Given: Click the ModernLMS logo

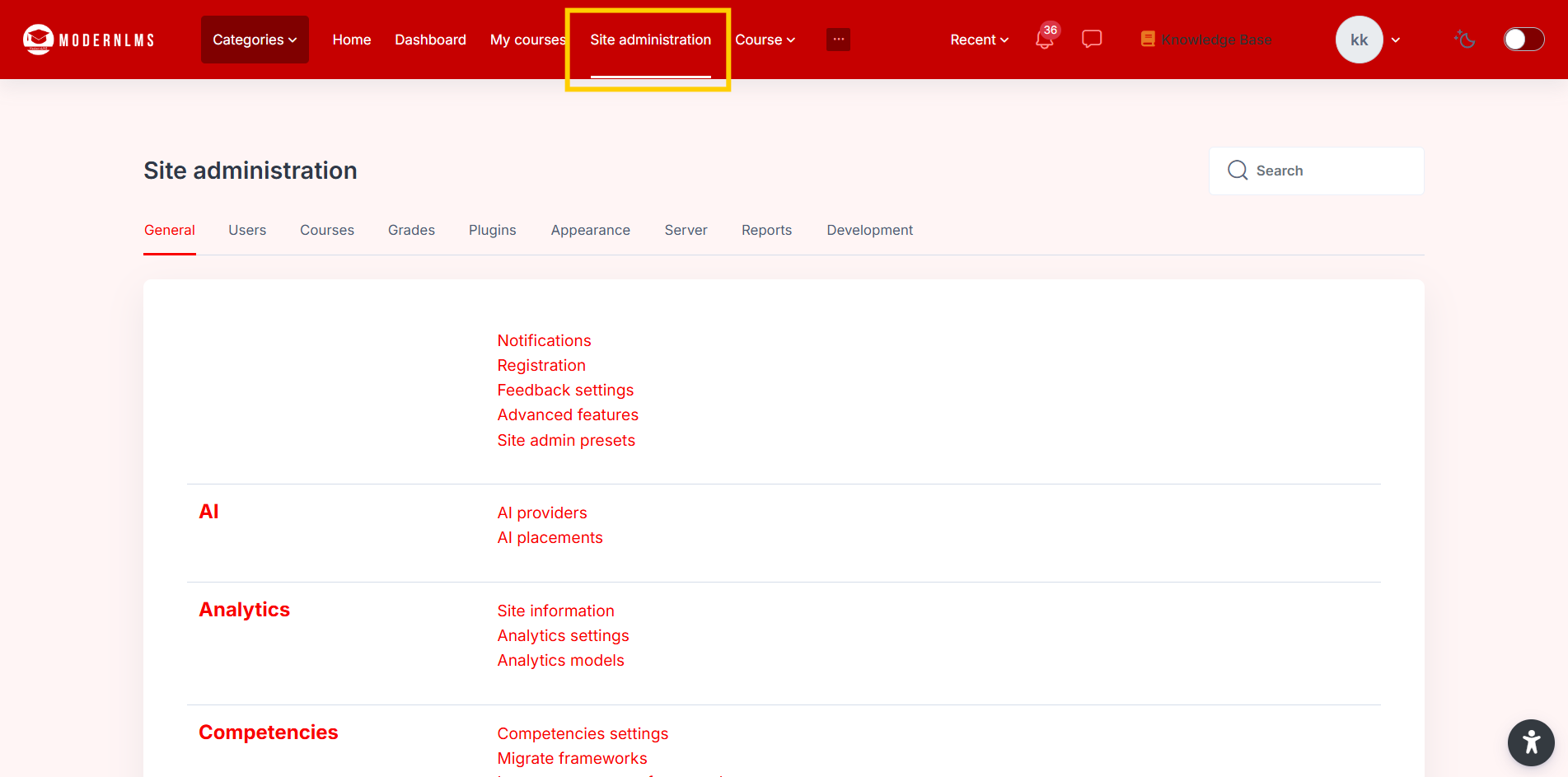Looking at the screenshot, I should click(x=88, y=40).
